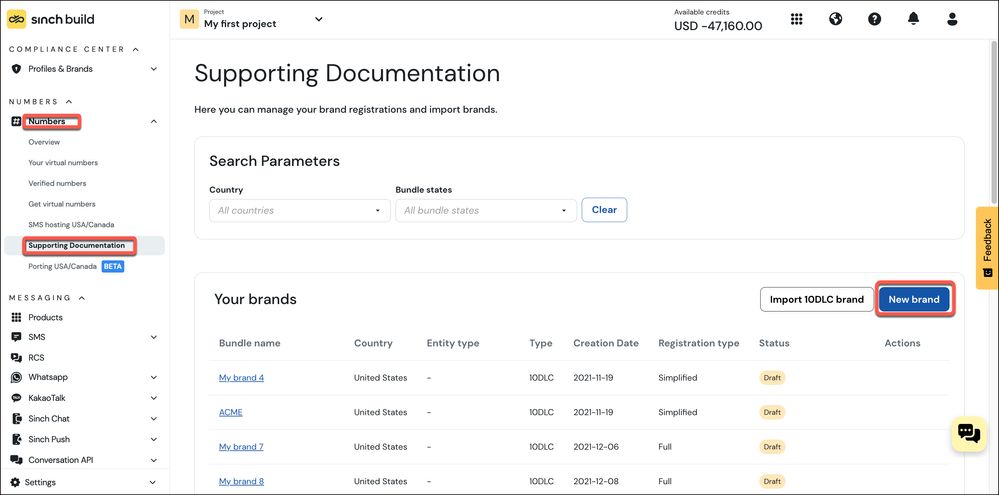Expand the Settings menu chevron
Image resolution: width=999 pixels, height=495 pixels.
(x=154, y=482)
